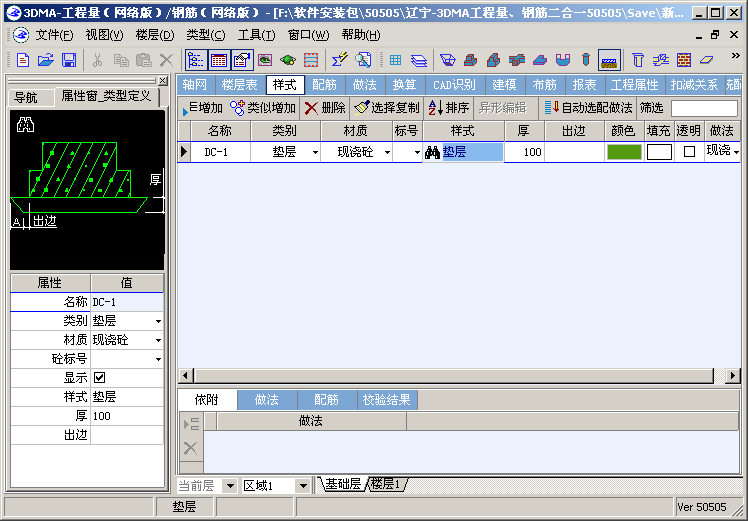
Task: Click the column component icon
Action: [638, 60]
